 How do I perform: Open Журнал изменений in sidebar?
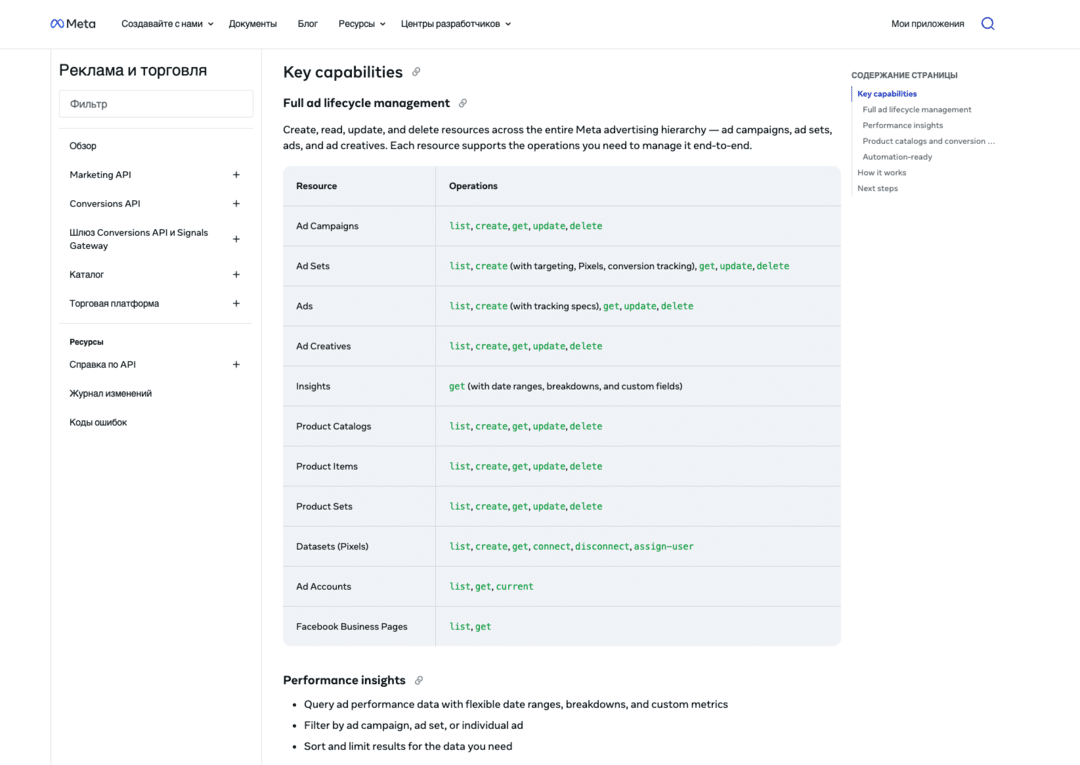click(110, 394)
